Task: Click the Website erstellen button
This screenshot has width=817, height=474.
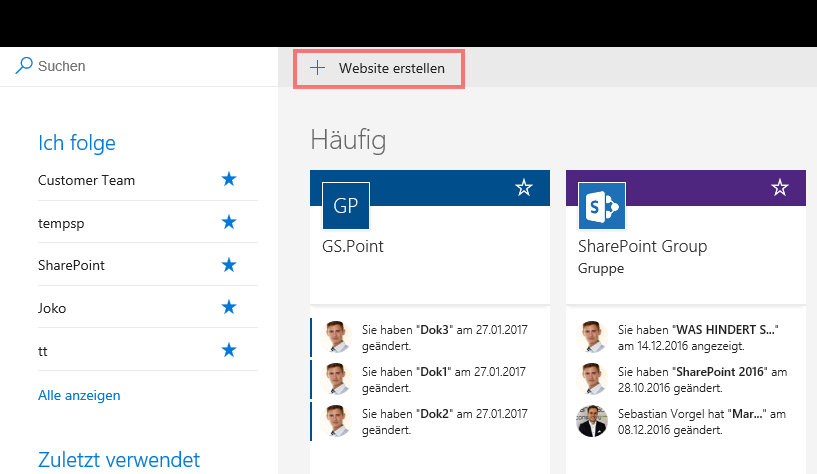Action: (379, 69)
